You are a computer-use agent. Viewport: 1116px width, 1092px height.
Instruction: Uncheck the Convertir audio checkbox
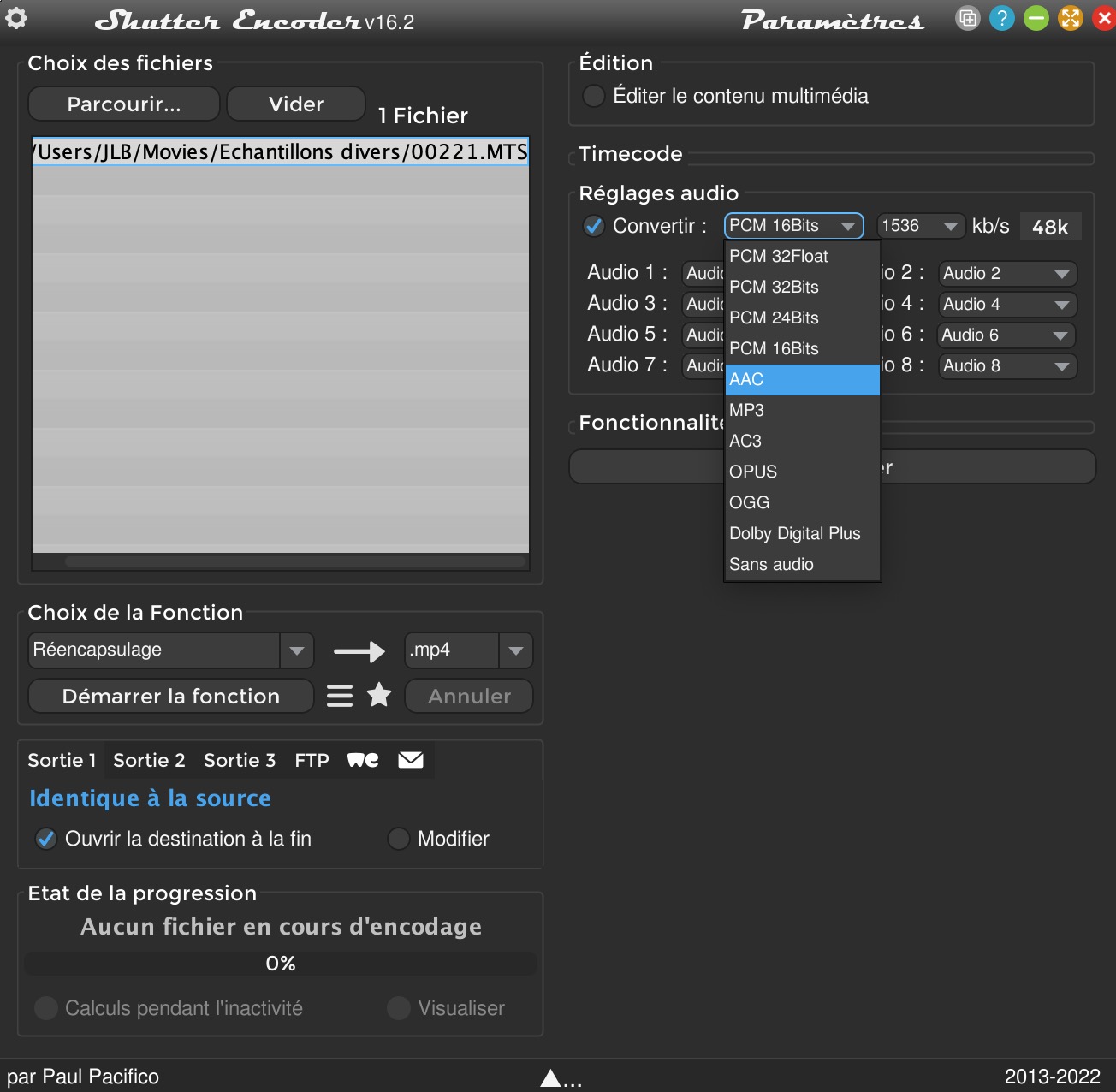pyautogui.click(x=593, y=226)
